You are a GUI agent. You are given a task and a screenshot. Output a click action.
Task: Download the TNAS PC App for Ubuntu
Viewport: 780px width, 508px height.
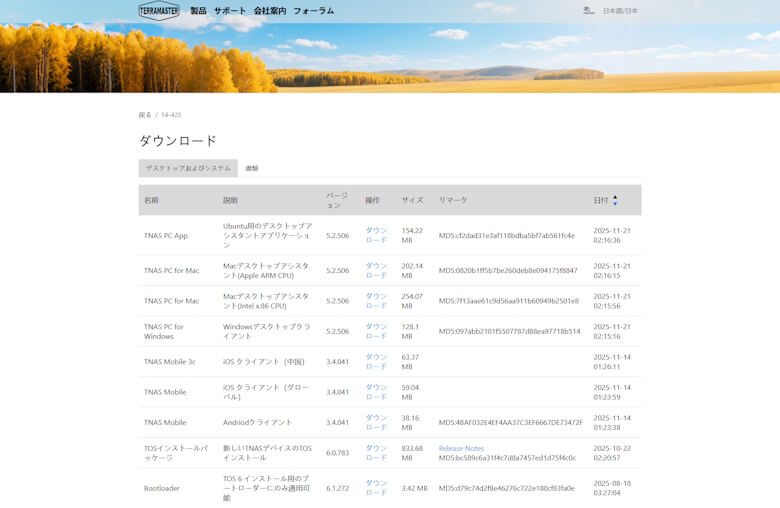376,235
